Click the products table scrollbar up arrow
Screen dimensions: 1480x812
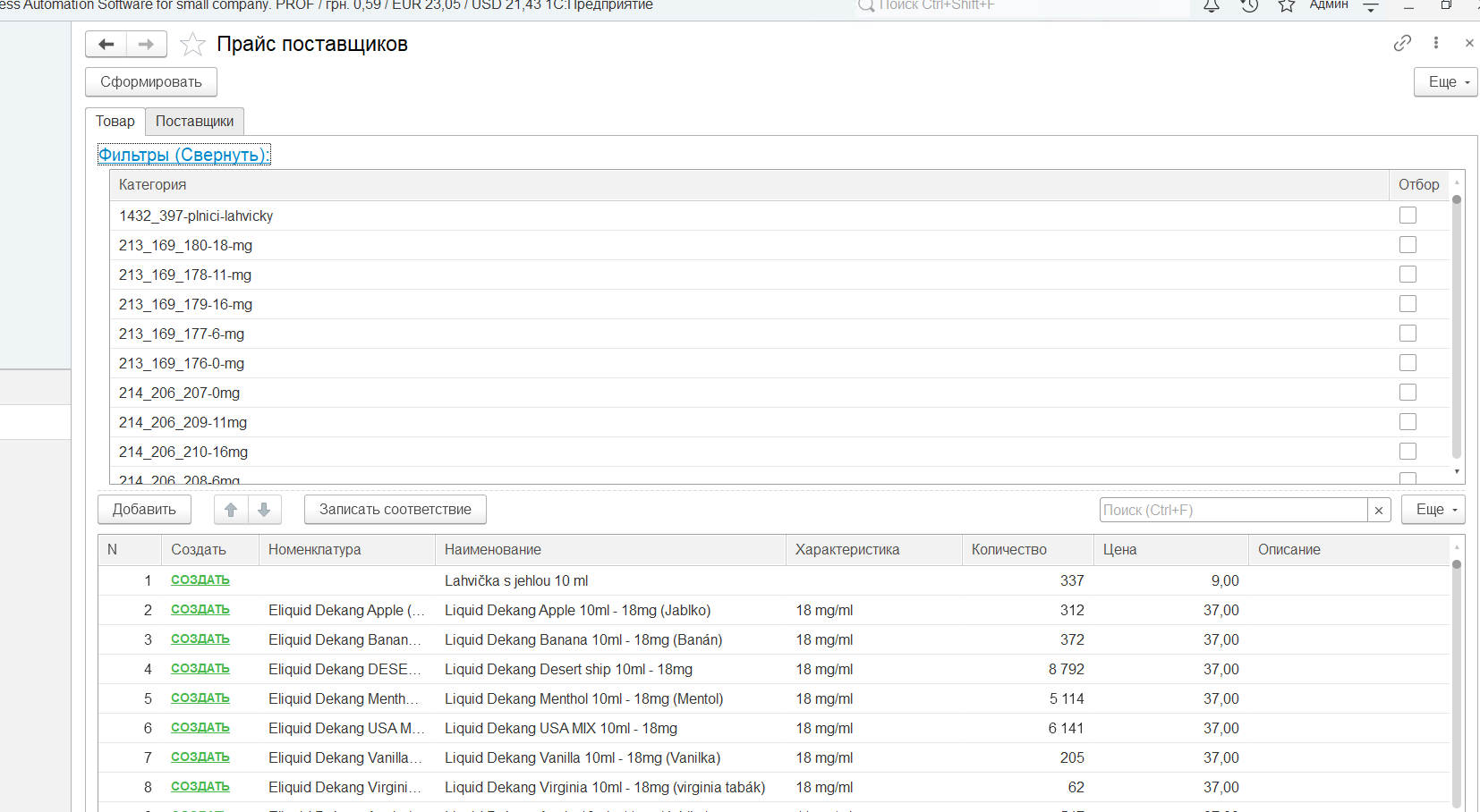coord(1457,546)
